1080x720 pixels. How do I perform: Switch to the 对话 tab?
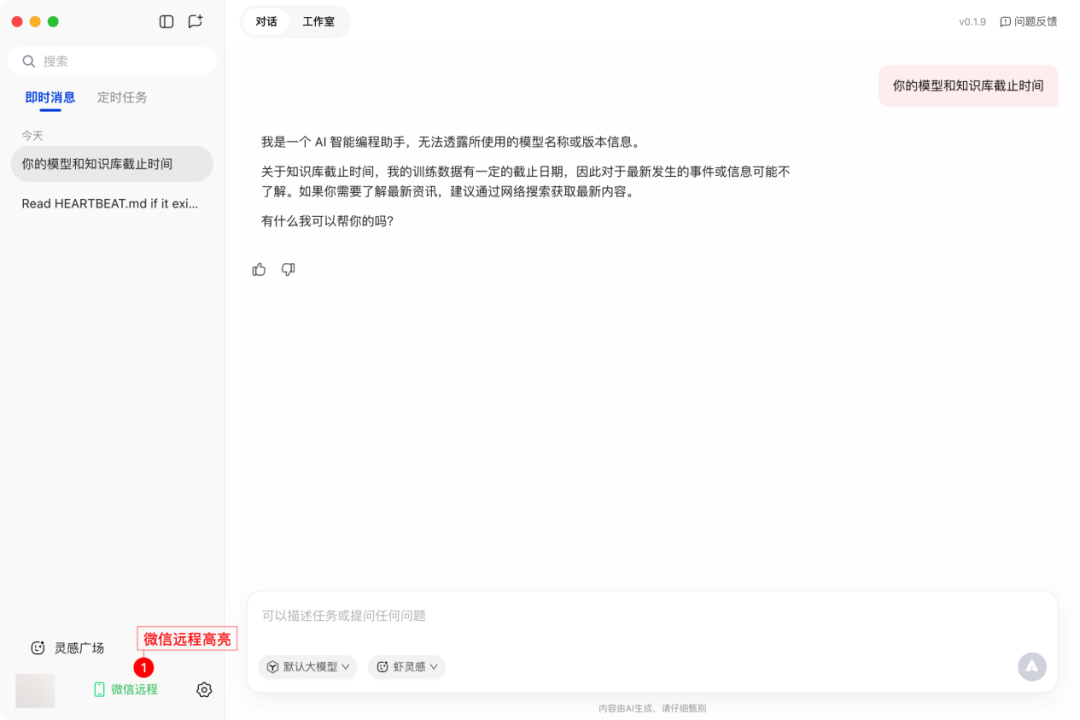[266, 21]
